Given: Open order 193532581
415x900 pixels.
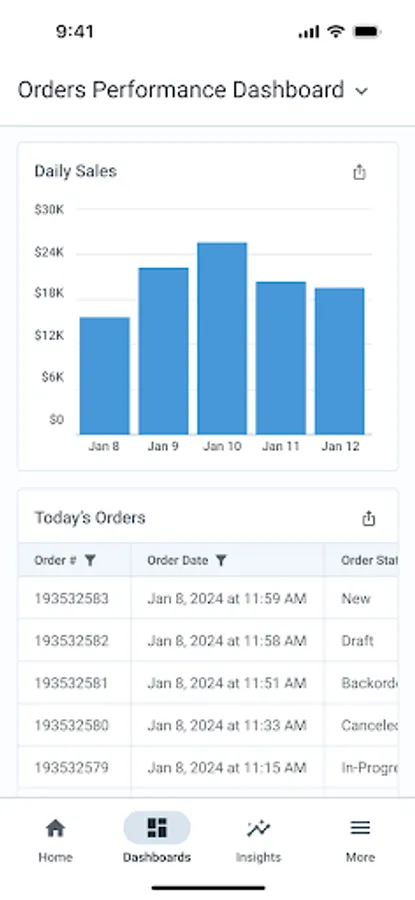Looking at the screenshot, I should 71,683.
